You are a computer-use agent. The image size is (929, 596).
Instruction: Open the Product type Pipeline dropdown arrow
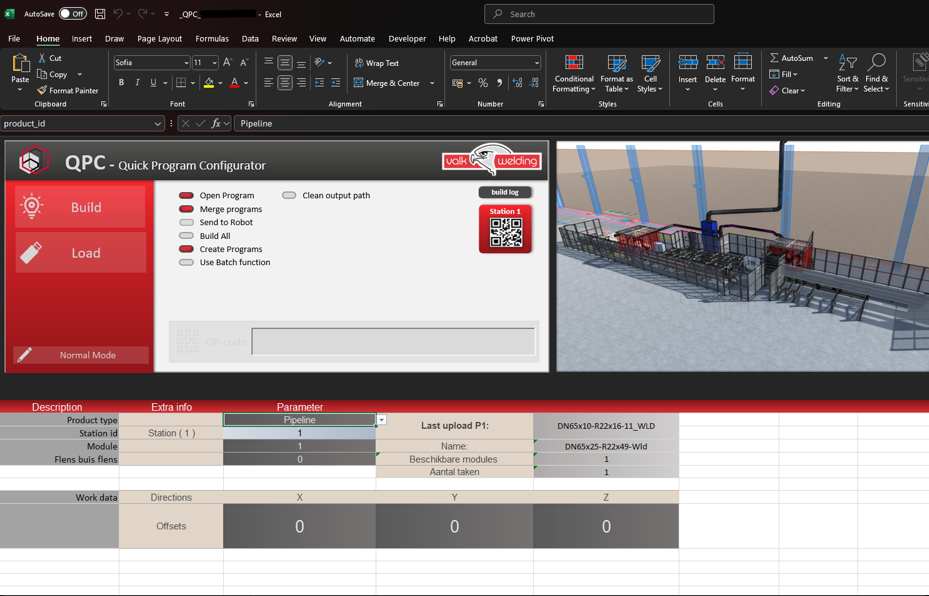click(x=382, y=419)
